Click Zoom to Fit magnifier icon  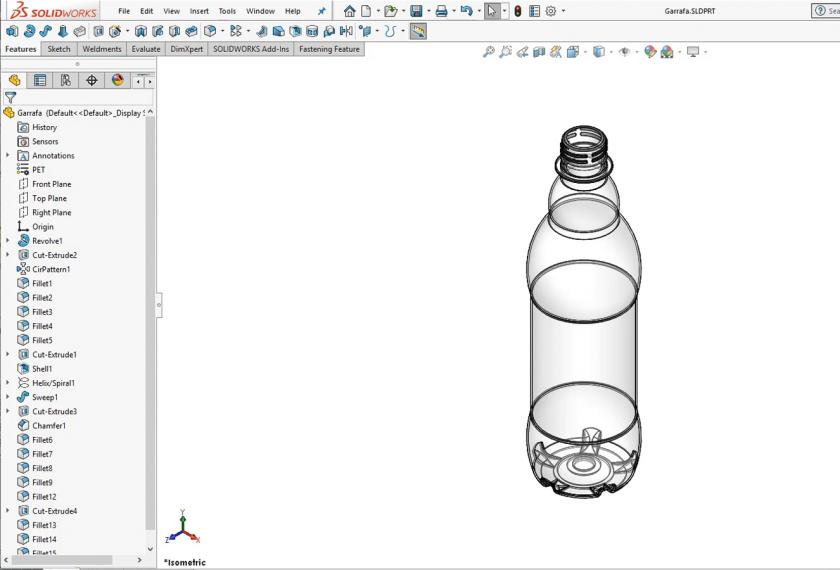click(x=489, y=52)
